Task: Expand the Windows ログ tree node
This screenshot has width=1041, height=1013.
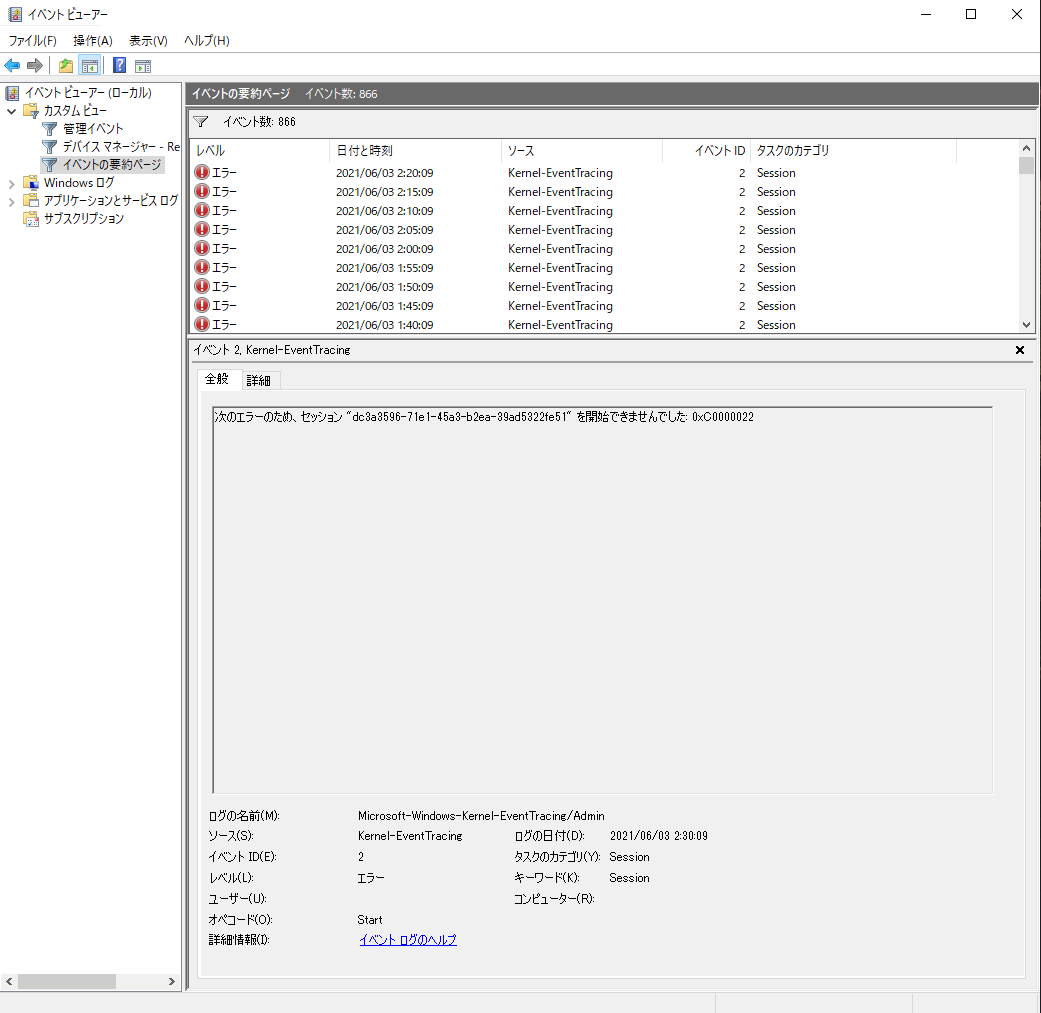Action: [11, 183]
